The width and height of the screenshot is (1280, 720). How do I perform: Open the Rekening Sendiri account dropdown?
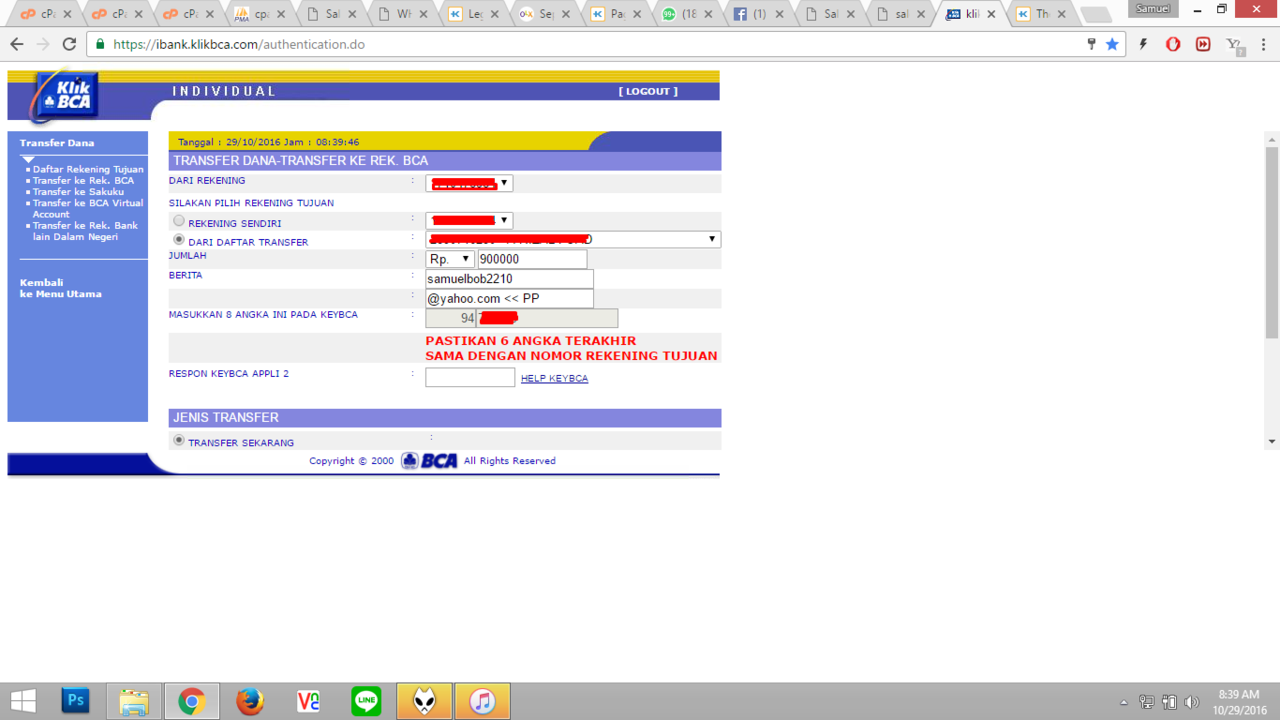(469, 220)
